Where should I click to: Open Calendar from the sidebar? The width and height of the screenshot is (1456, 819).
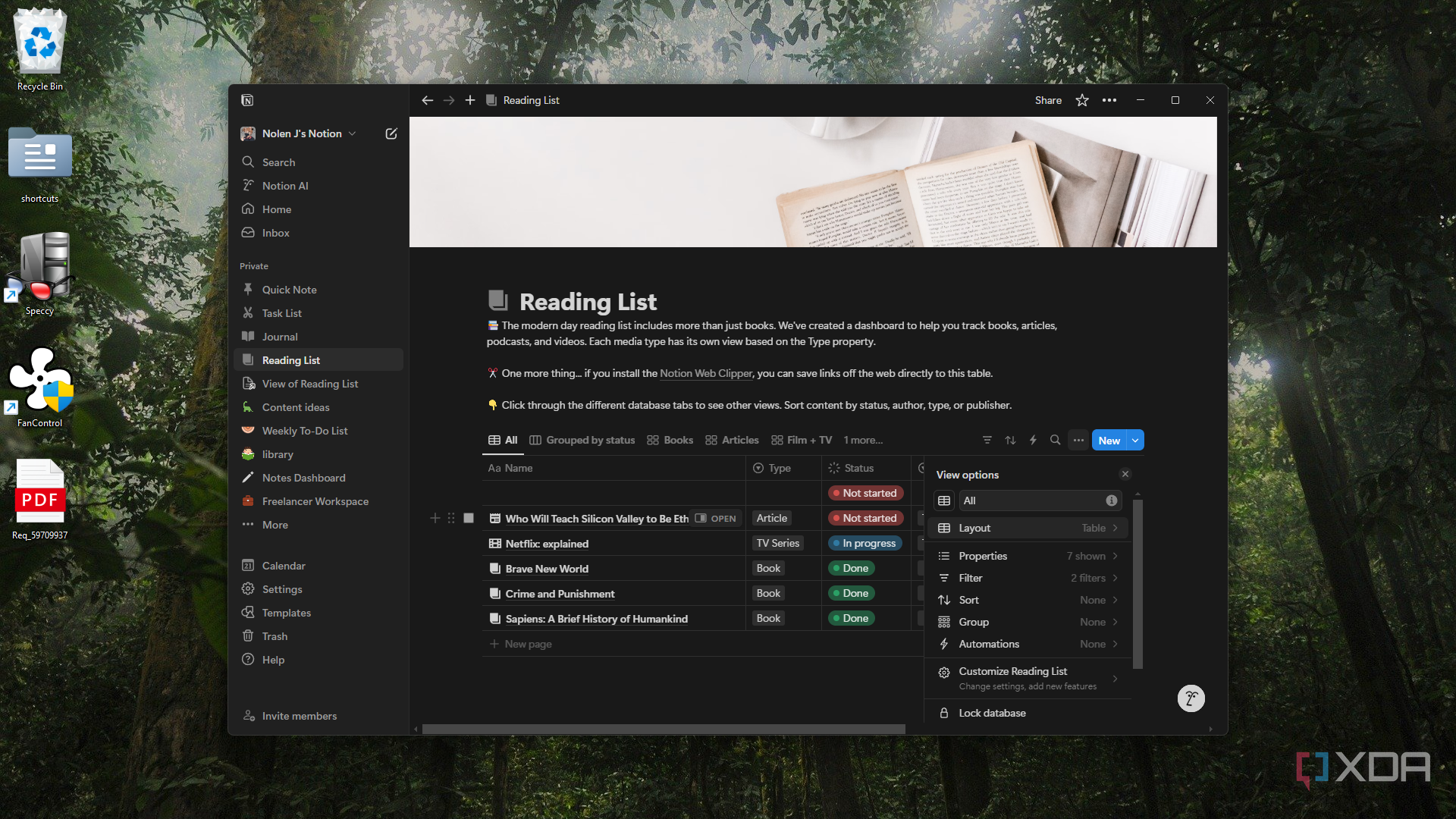point(318,566)
